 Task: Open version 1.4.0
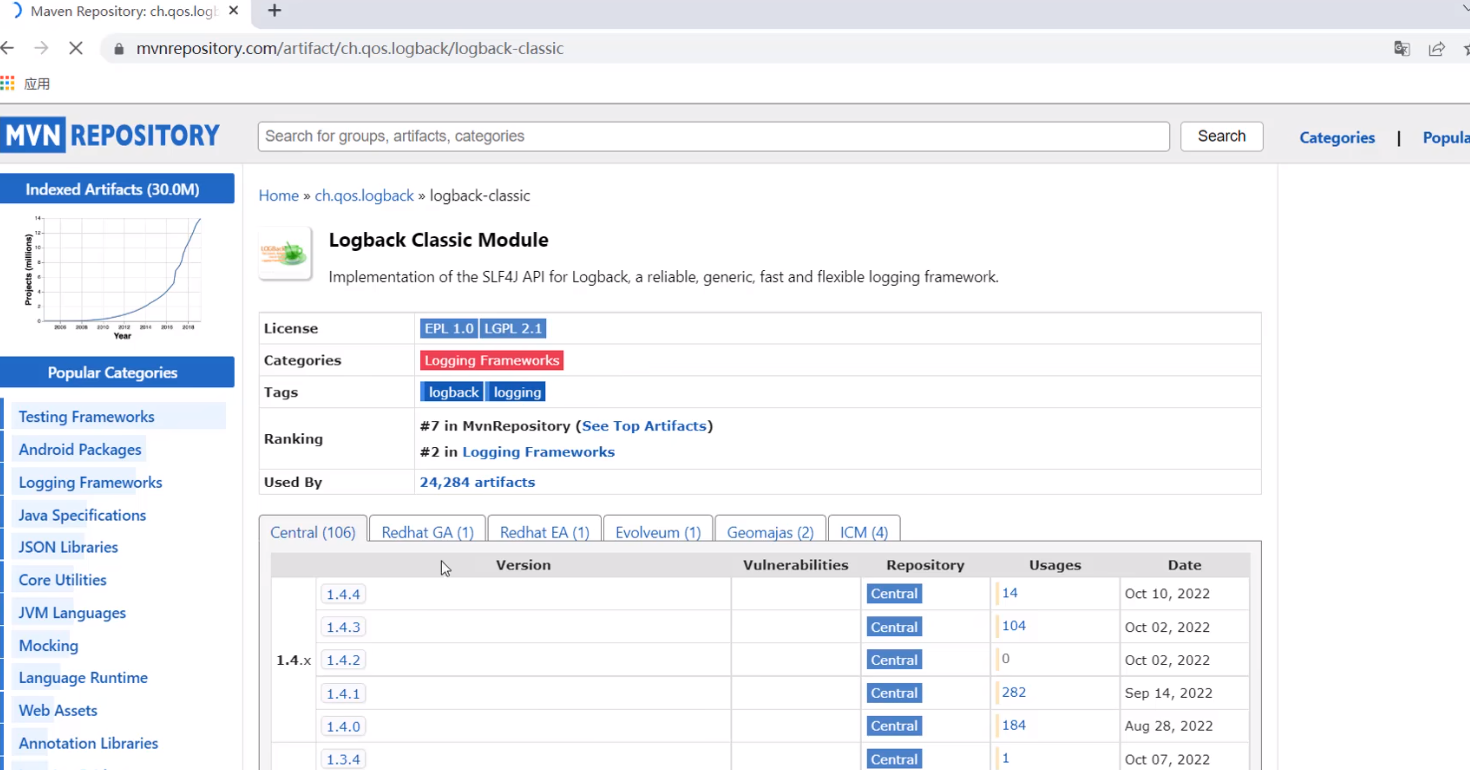coord(343,726)
